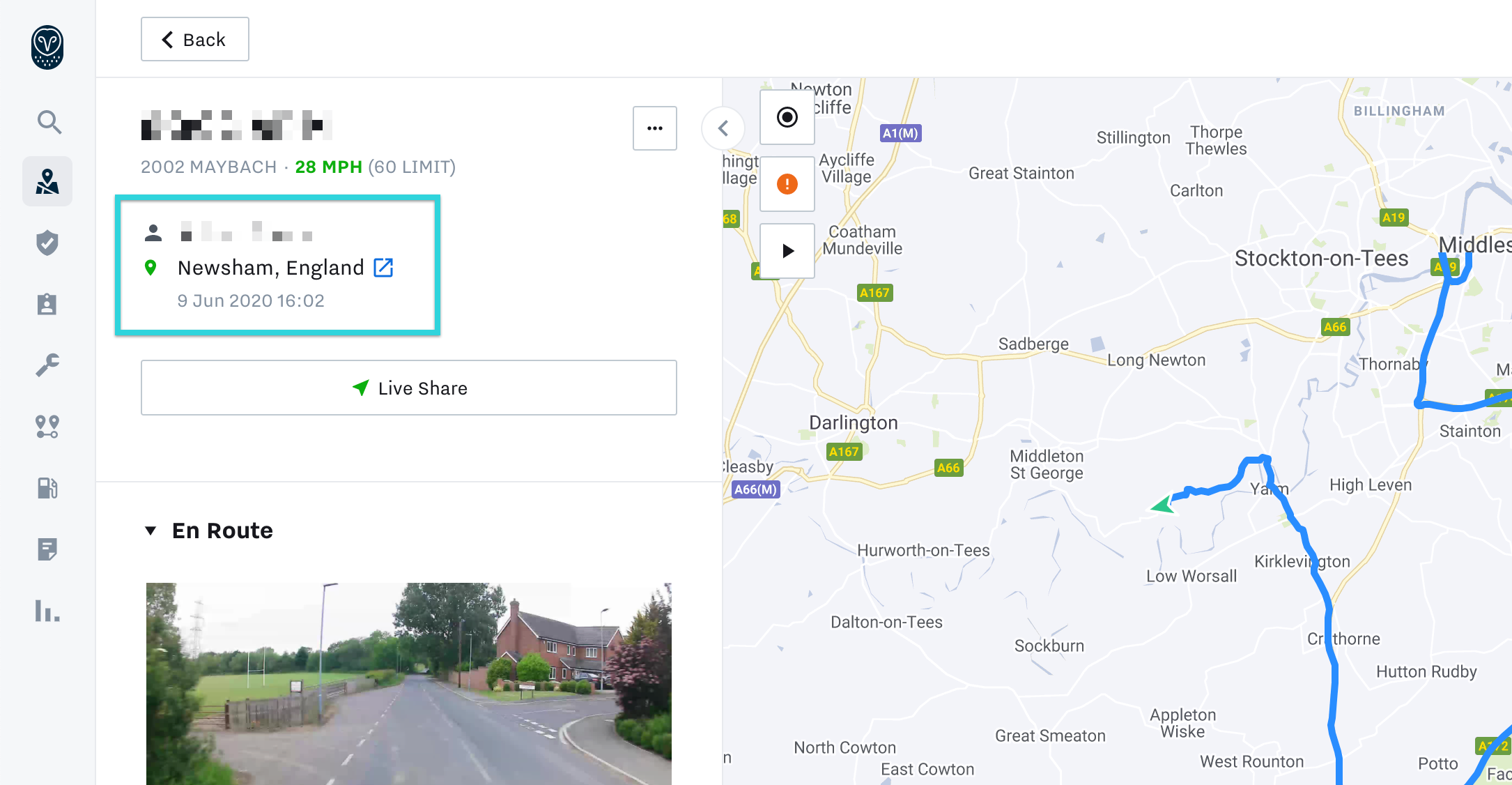
Task: Click the driver person icon
Action: [x=153, y=232]
